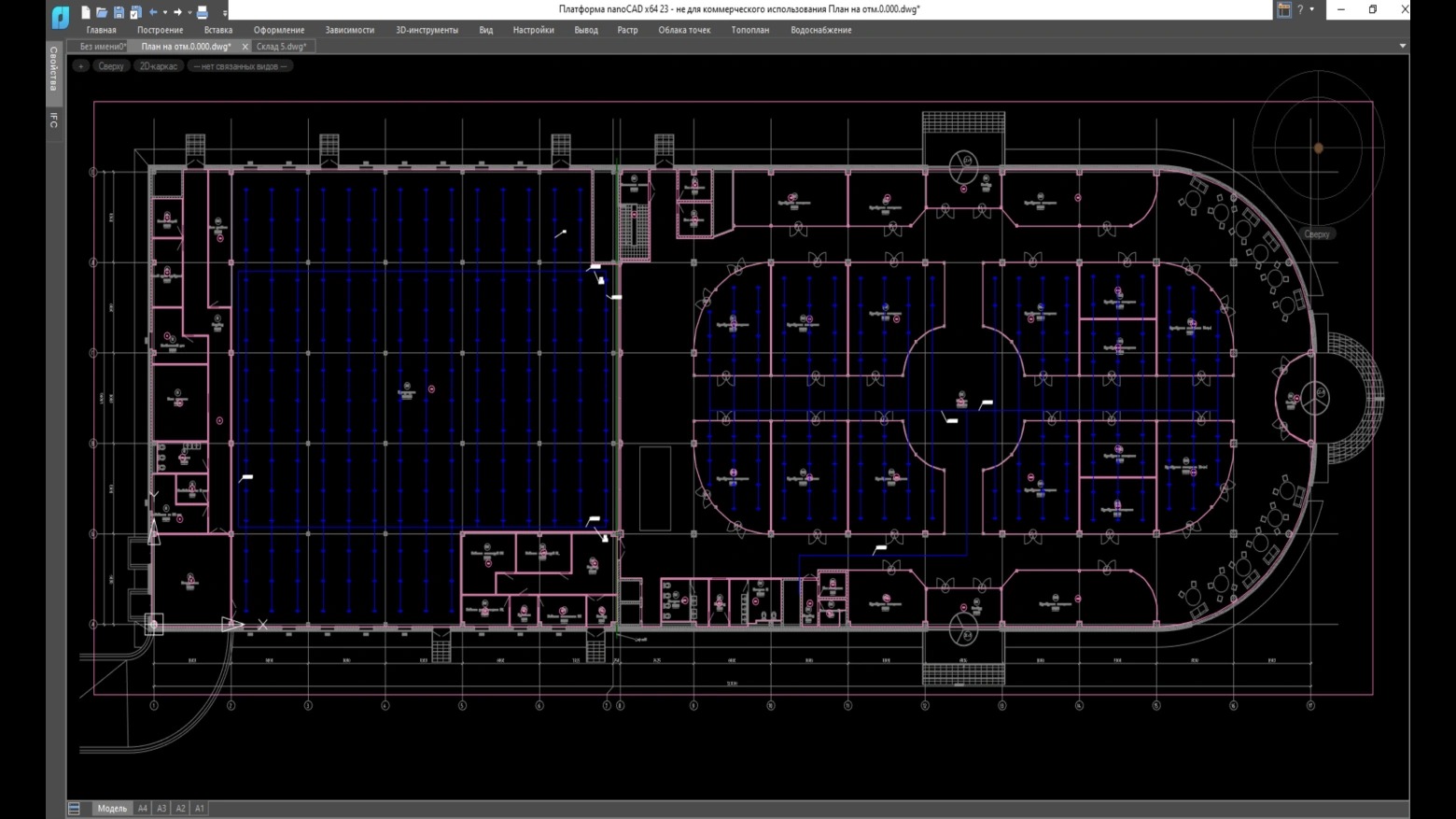Click the 2D-каркас visual style button
1456x819 pixels.
(158, 66)
